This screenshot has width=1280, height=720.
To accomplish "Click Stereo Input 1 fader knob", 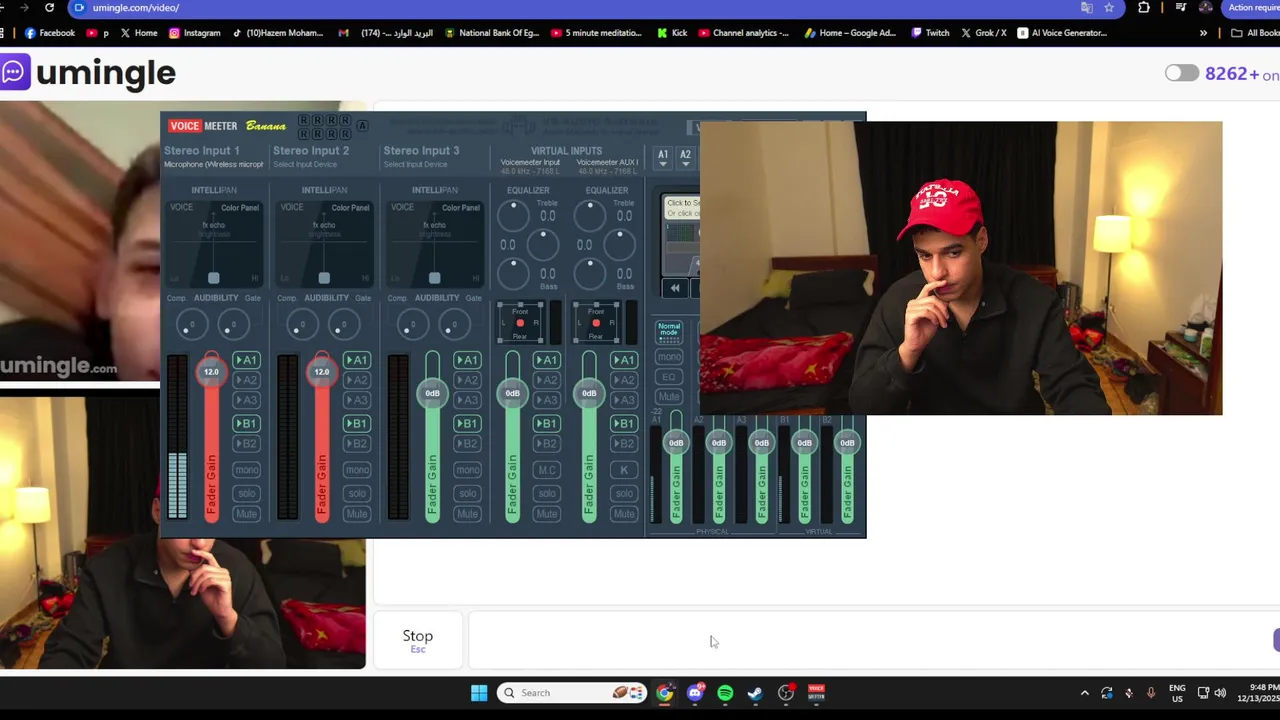I will 211,371.
